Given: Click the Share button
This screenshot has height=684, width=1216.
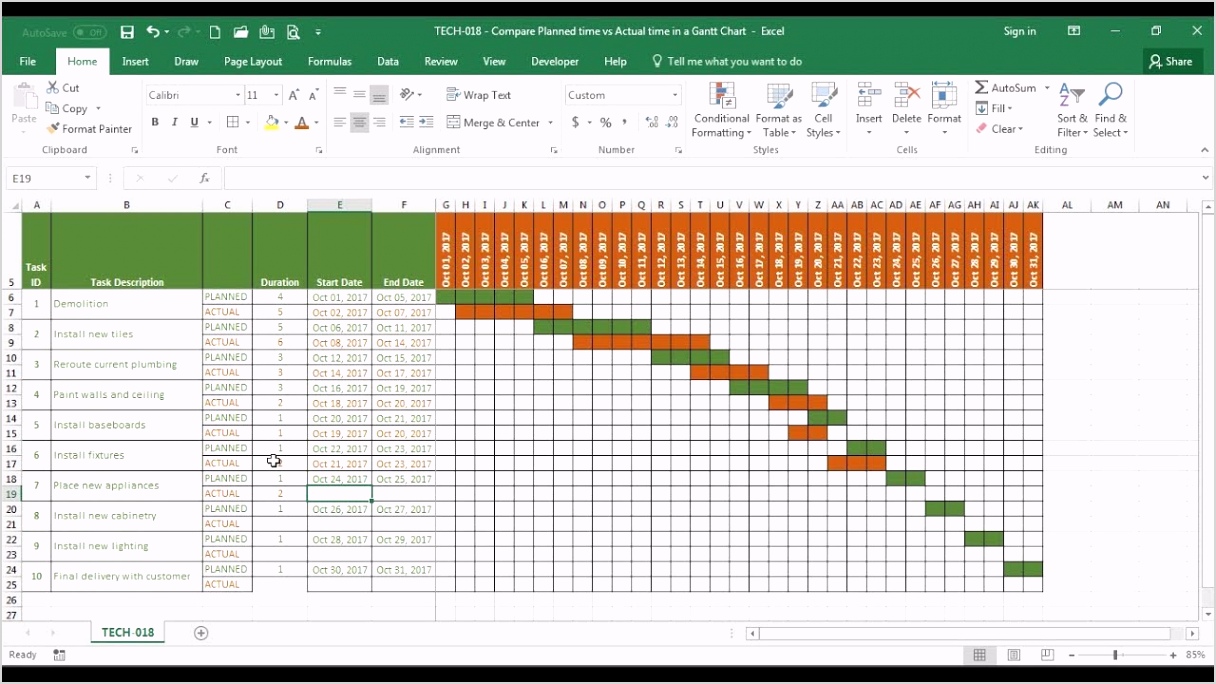Looking at the screenshot, I should point(1172,62).
